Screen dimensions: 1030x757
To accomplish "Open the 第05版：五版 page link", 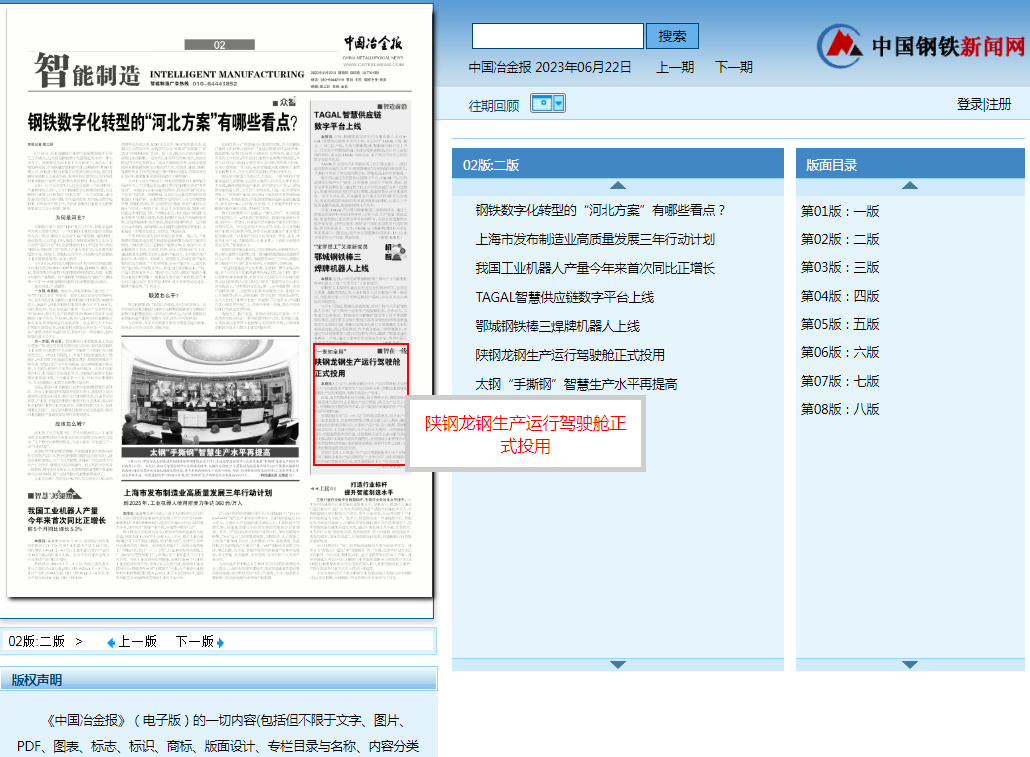I will click(x=840, y=324).
